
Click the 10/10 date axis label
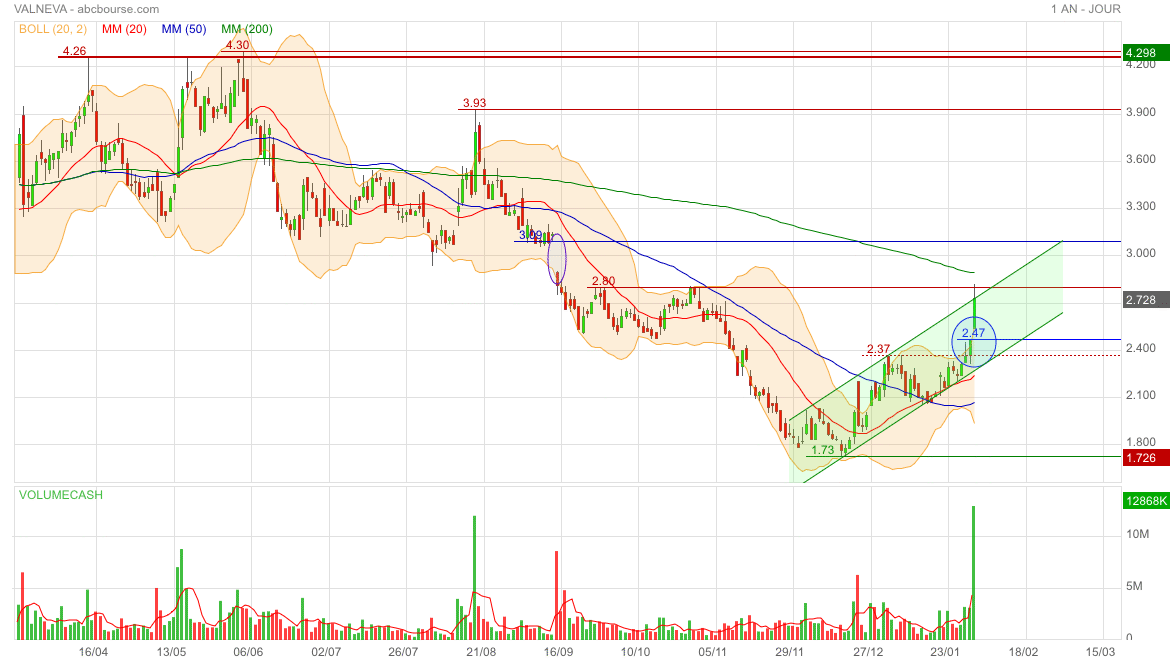click(635, 652)
